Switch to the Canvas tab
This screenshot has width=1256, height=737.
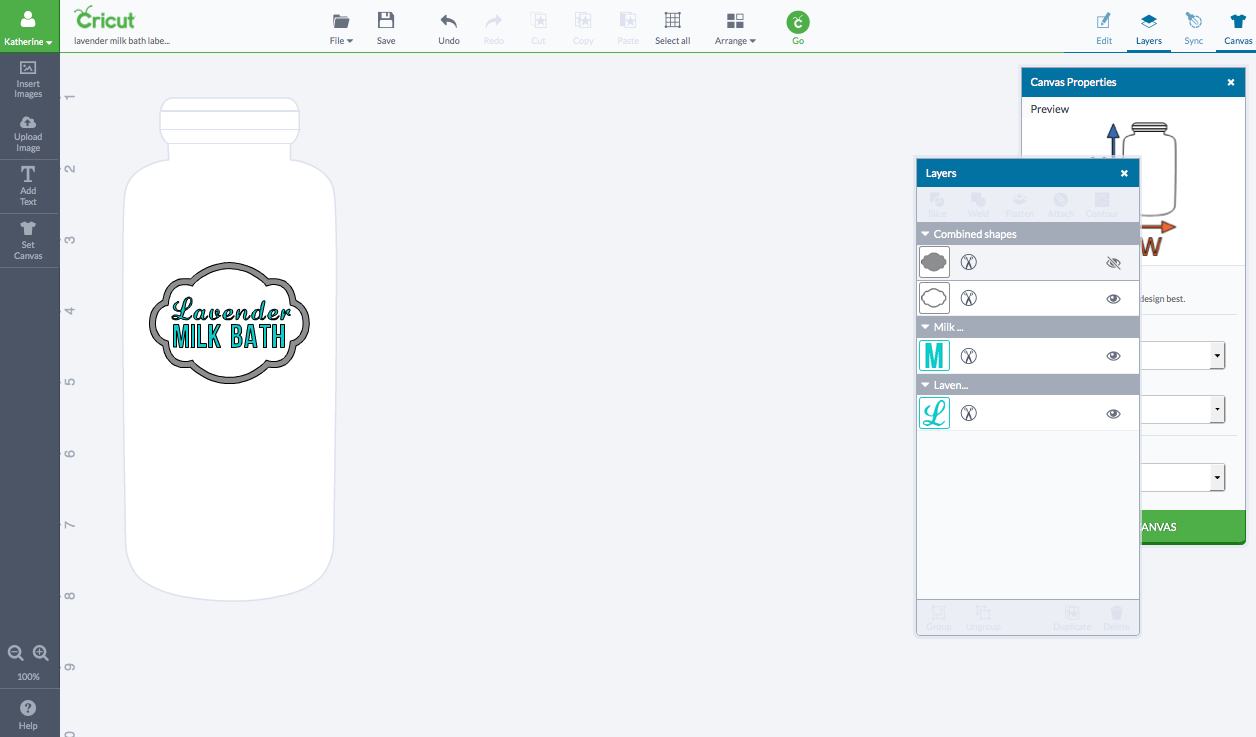point(1238,28)
